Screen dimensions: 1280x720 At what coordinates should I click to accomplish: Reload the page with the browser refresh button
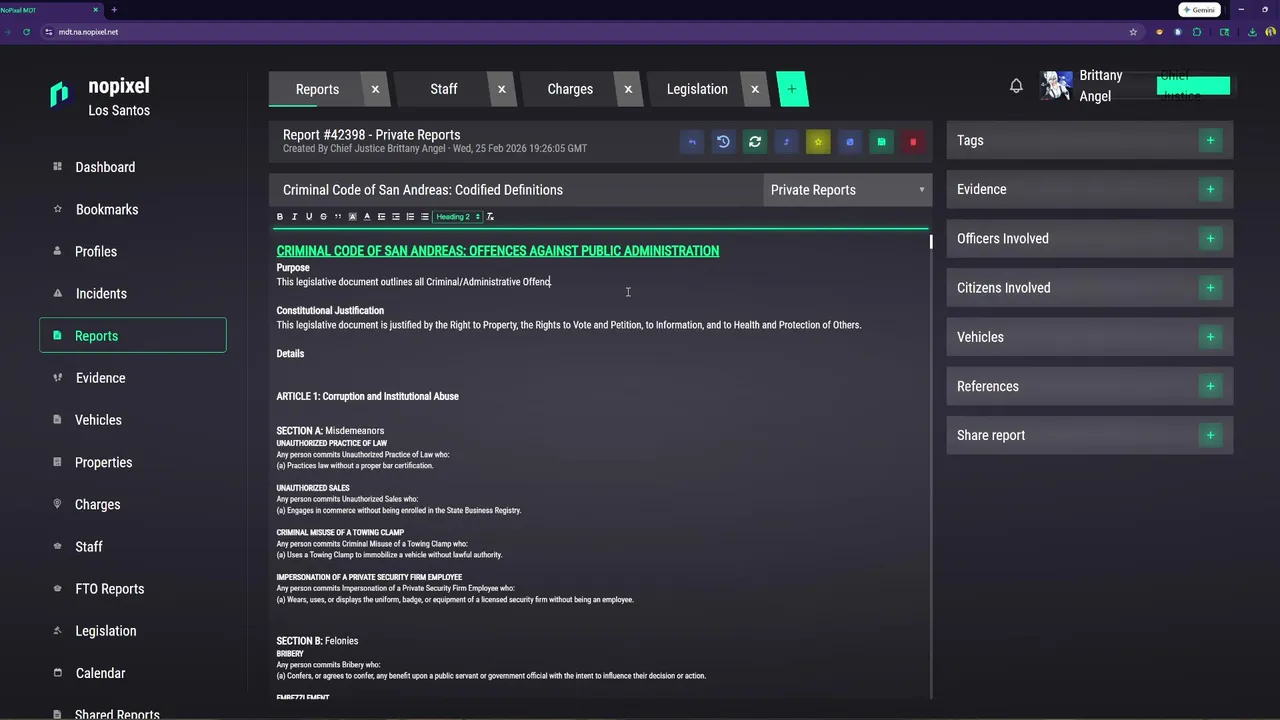pyautogui.click(x=27, y=32)
